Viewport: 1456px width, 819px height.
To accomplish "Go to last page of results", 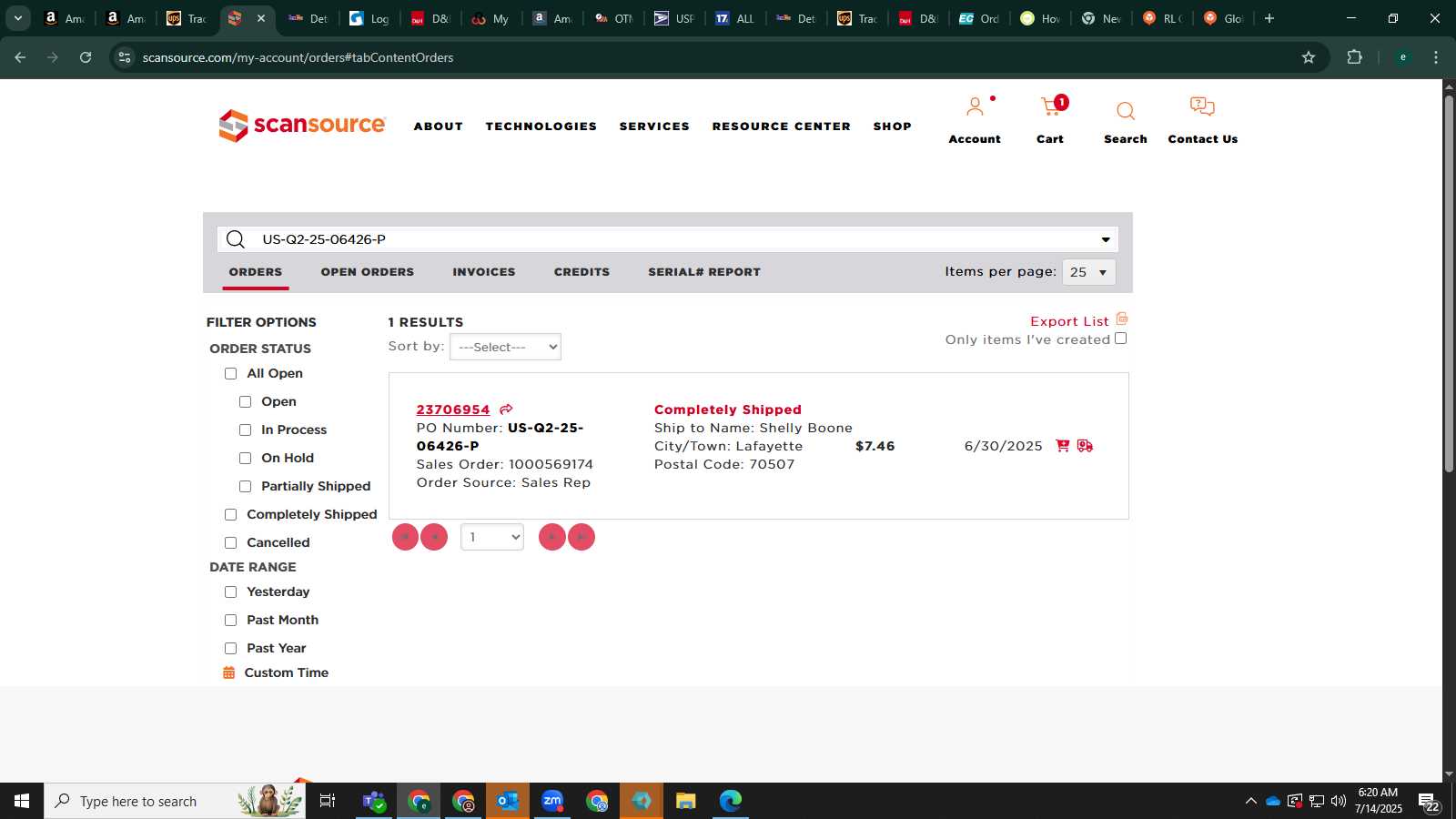I will tap(581, 537).
